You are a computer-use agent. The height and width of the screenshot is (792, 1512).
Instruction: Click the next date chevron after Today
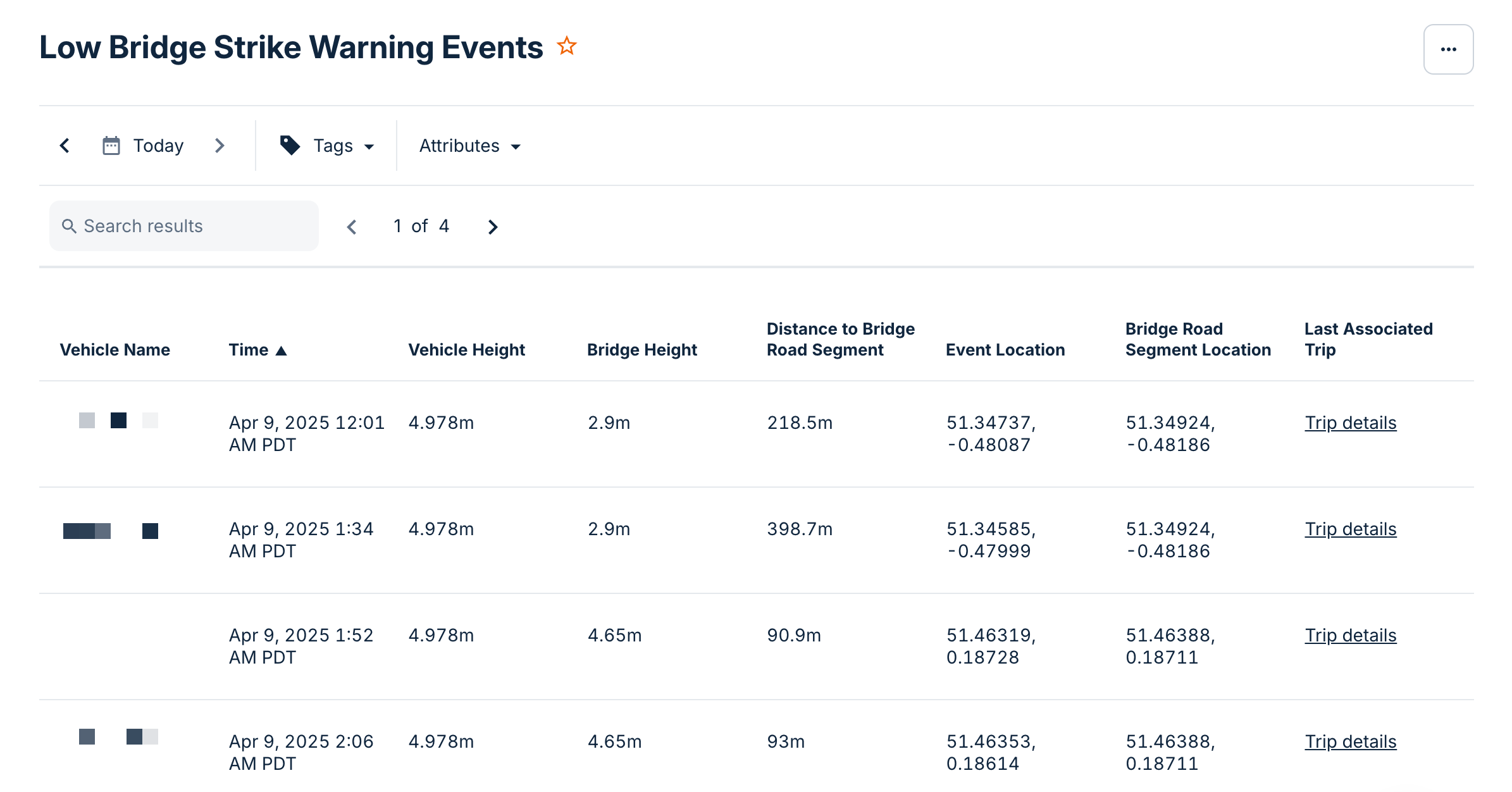[220, 145]
